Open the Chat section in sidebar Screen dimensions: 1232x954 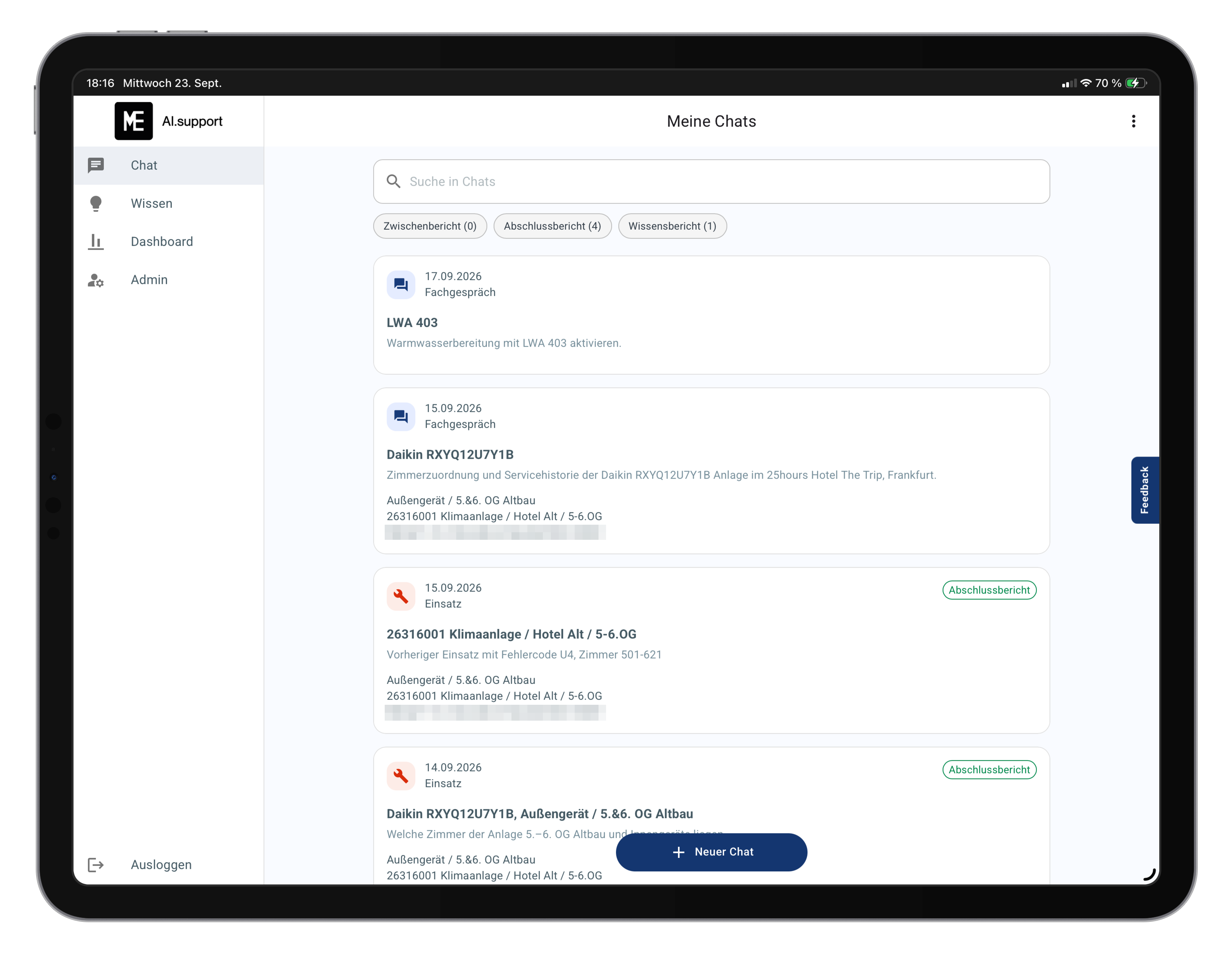coord(169,165)
